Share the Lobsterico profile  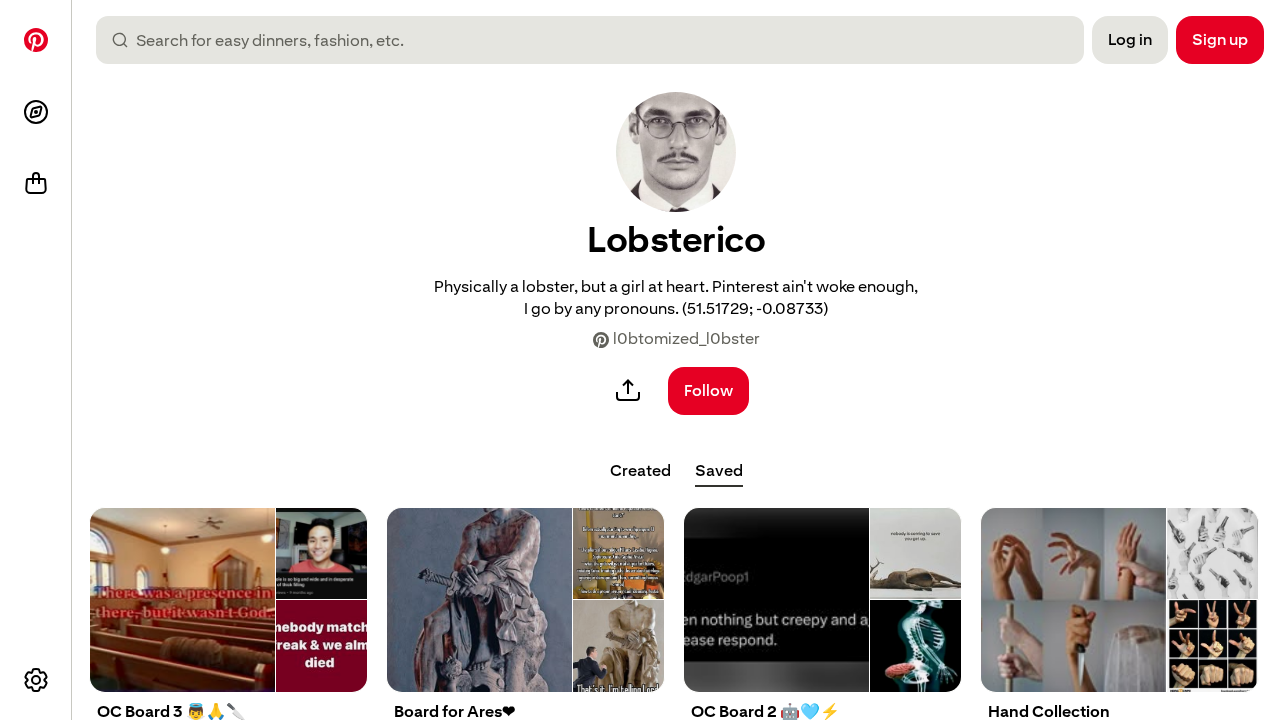[x=628, y=391]
